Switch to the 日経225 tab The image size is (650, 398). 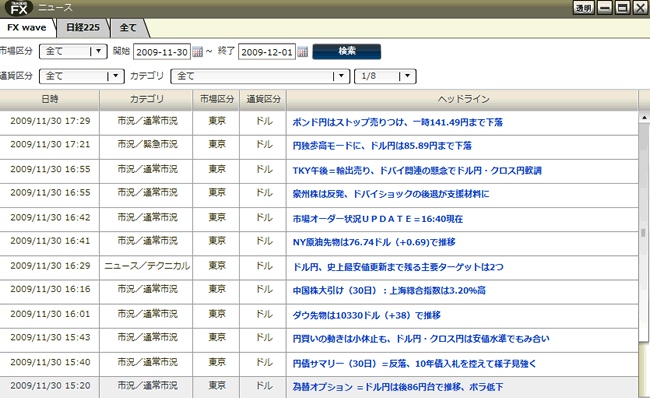point(83,28)
